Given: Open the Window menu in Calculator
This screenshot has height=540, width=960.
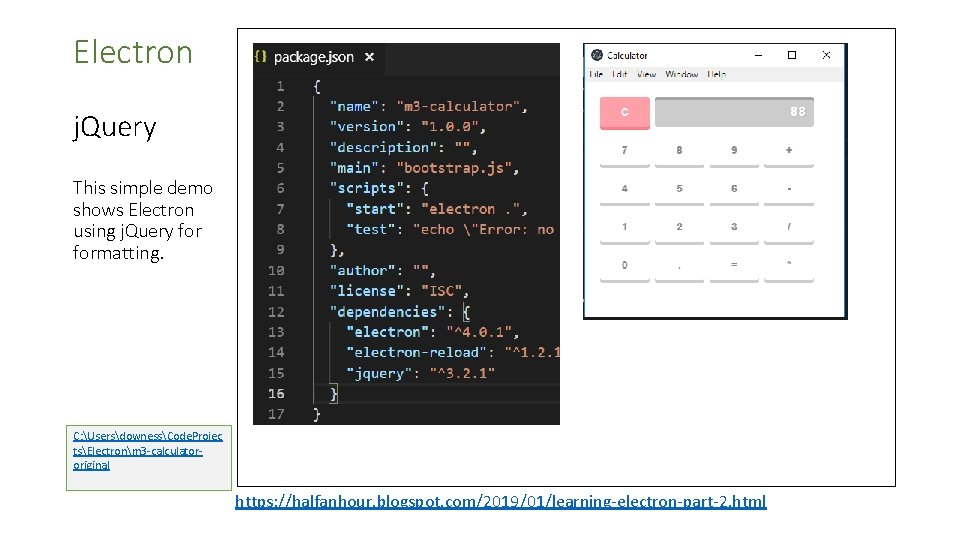Looking at the screenshot, I should [681, 74].
